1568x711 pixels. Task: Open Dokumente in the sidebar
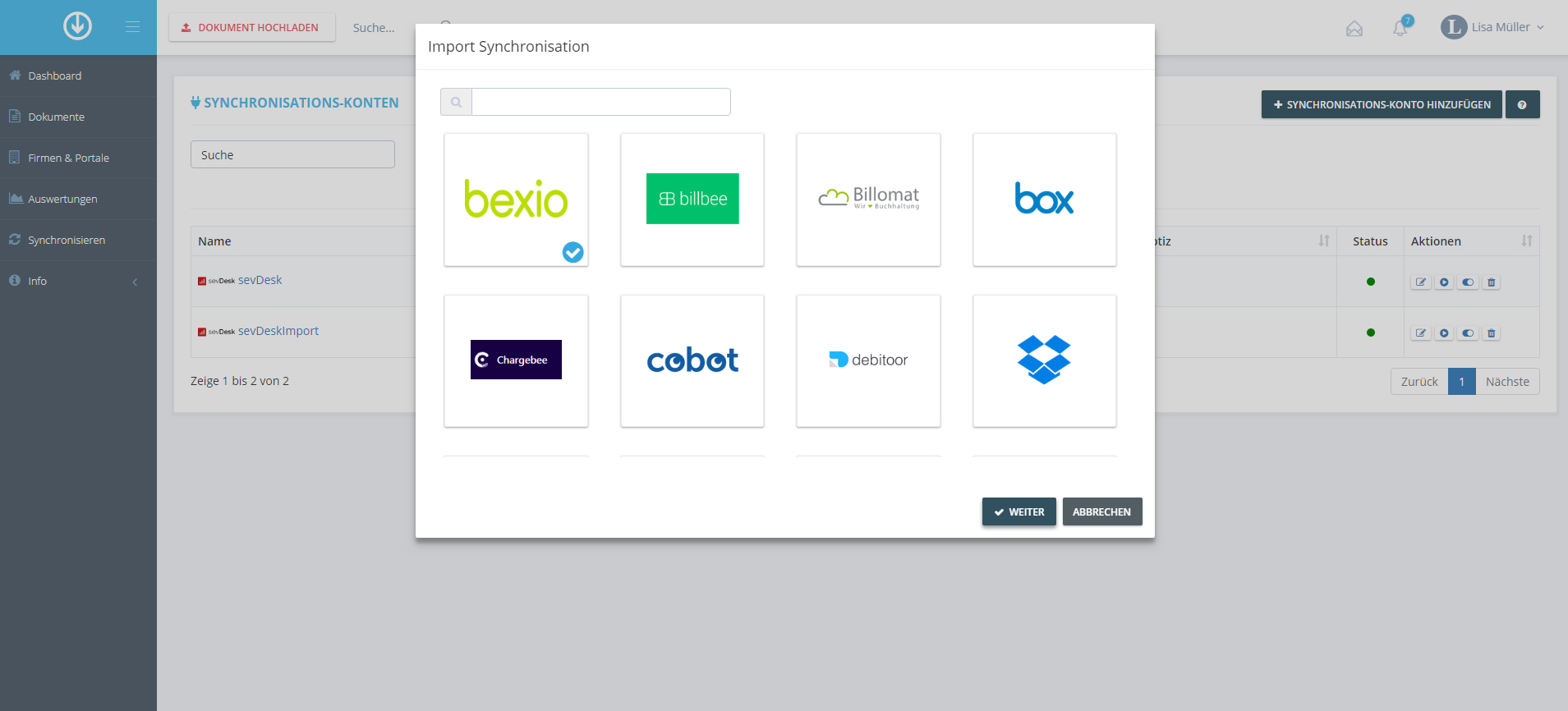(56, 117)
